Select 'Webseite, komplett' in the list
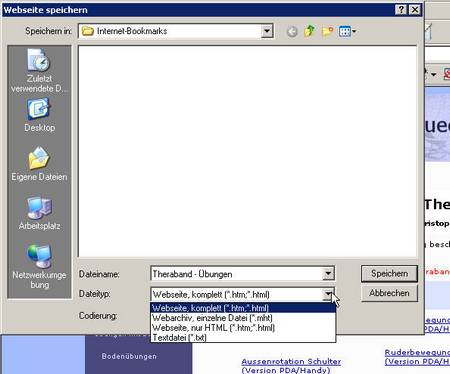Viewport: 450px width, 374px height. (x=243, y=308)
